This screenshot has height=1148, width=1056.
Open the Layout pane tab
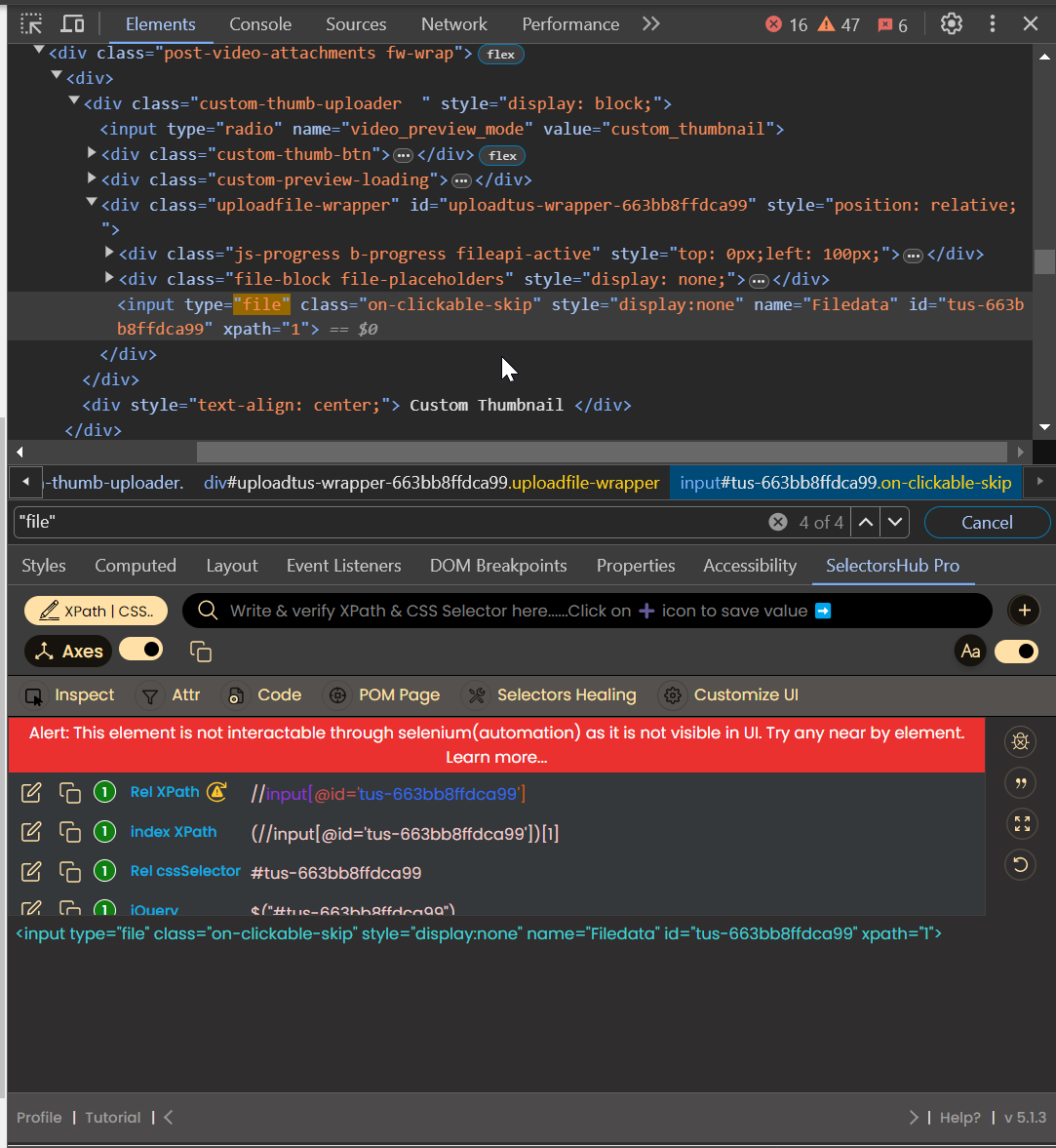[232, 565]
